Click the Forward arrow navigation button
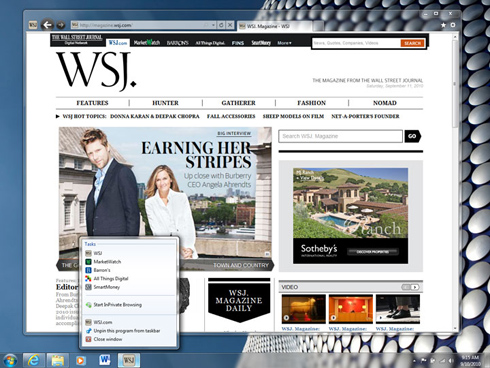The image size is (490, 368). point(61,25)
